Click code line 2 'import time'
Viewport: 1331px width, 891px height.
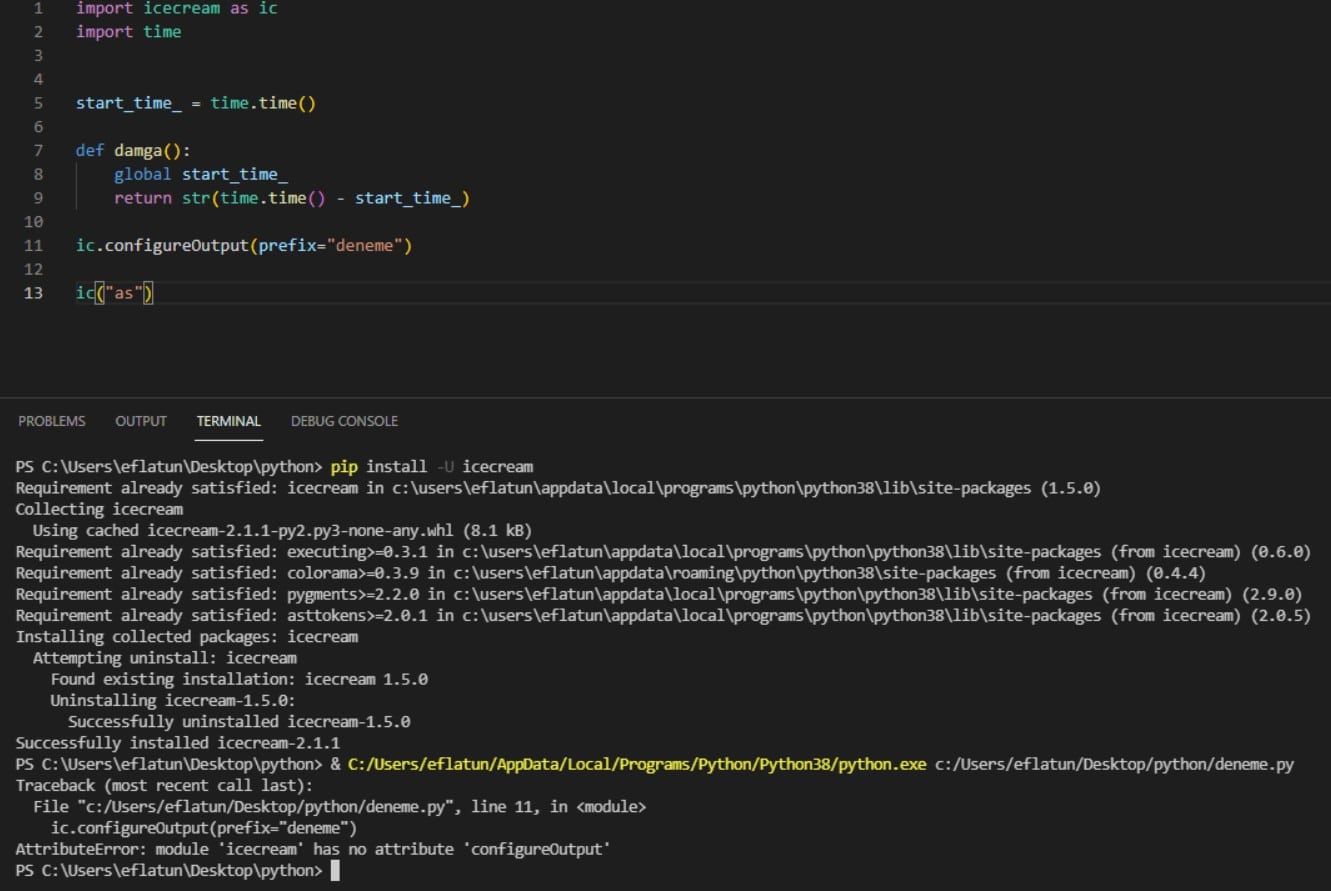129,32
